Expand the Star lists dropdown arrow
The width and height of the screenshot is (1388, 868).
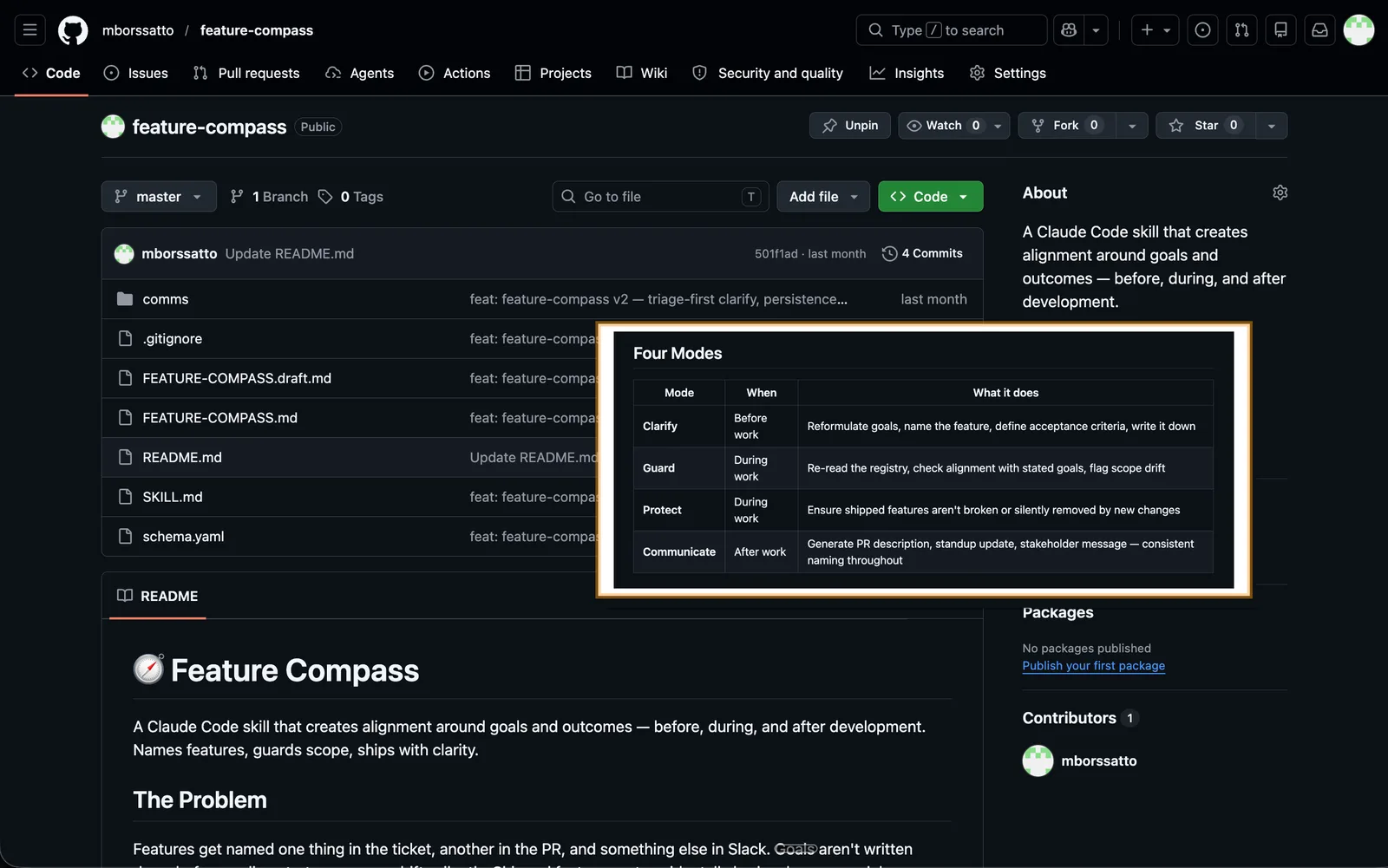[1272, 126]
